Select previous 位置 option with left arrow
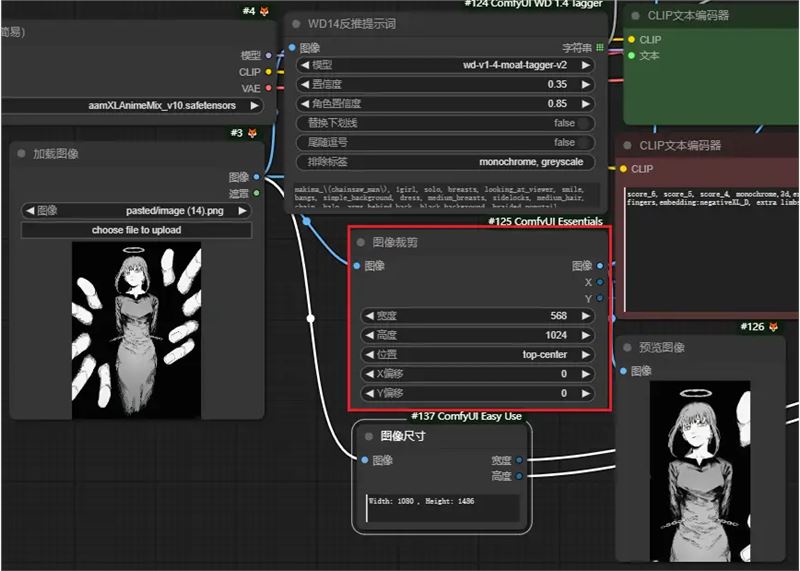This screenshot has height=571, width=800. (x=369, y=354)
